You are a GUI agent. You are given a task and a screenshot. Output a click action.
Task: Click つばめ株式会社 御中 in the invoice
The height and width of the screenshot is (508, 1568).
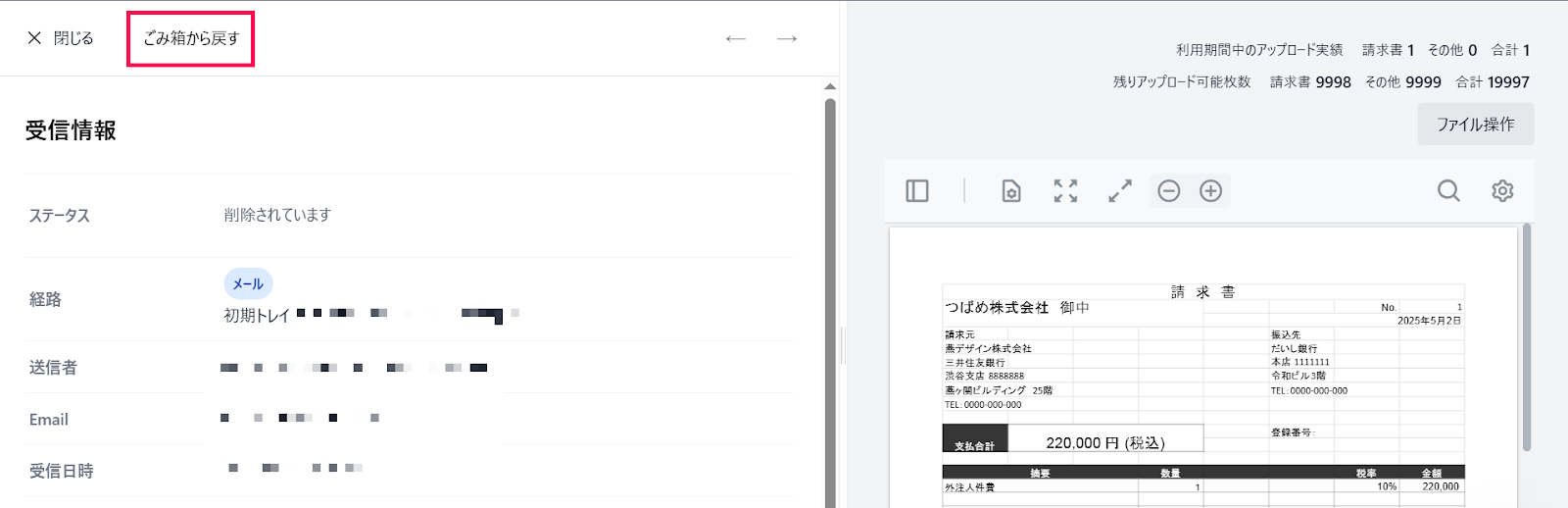(x=1017, y=307)
